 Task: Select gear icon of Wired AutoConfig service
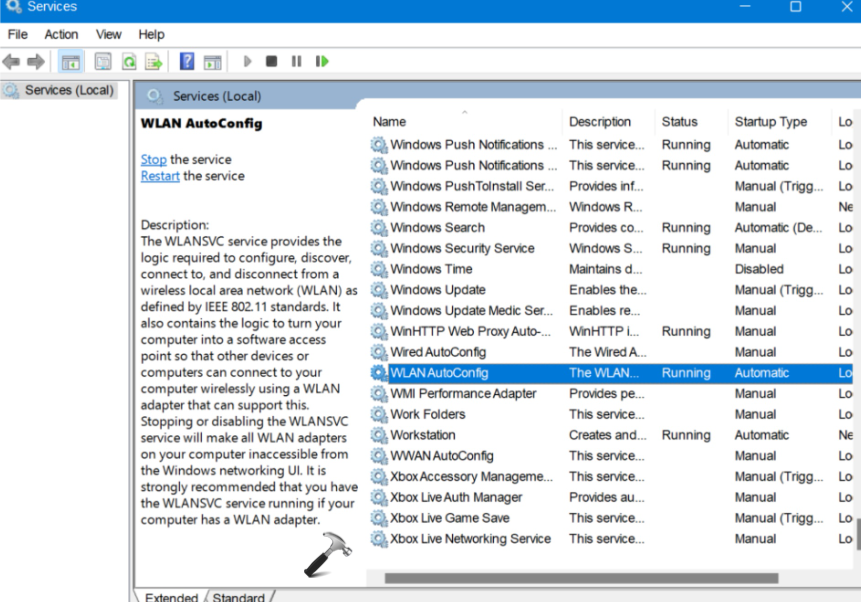point(378,352)
